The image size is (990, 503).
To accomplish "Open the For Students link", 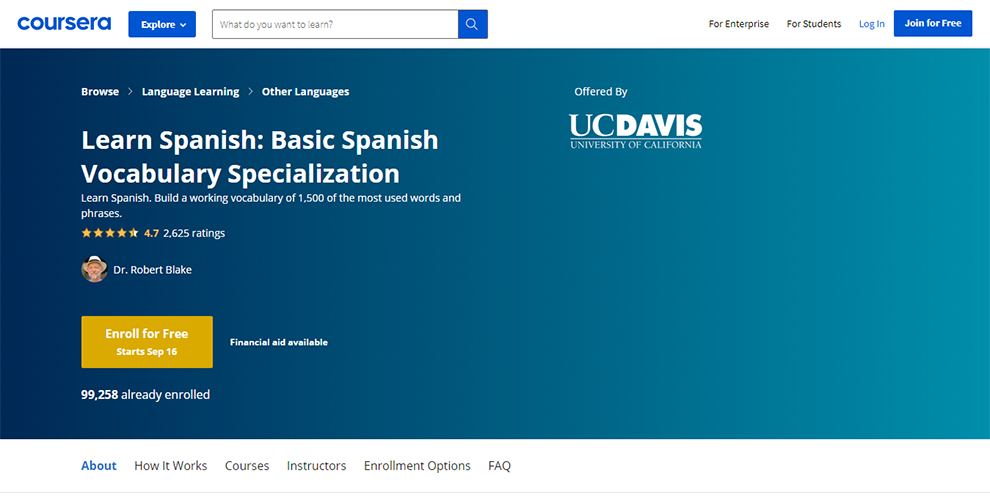I will coord(814,24).
